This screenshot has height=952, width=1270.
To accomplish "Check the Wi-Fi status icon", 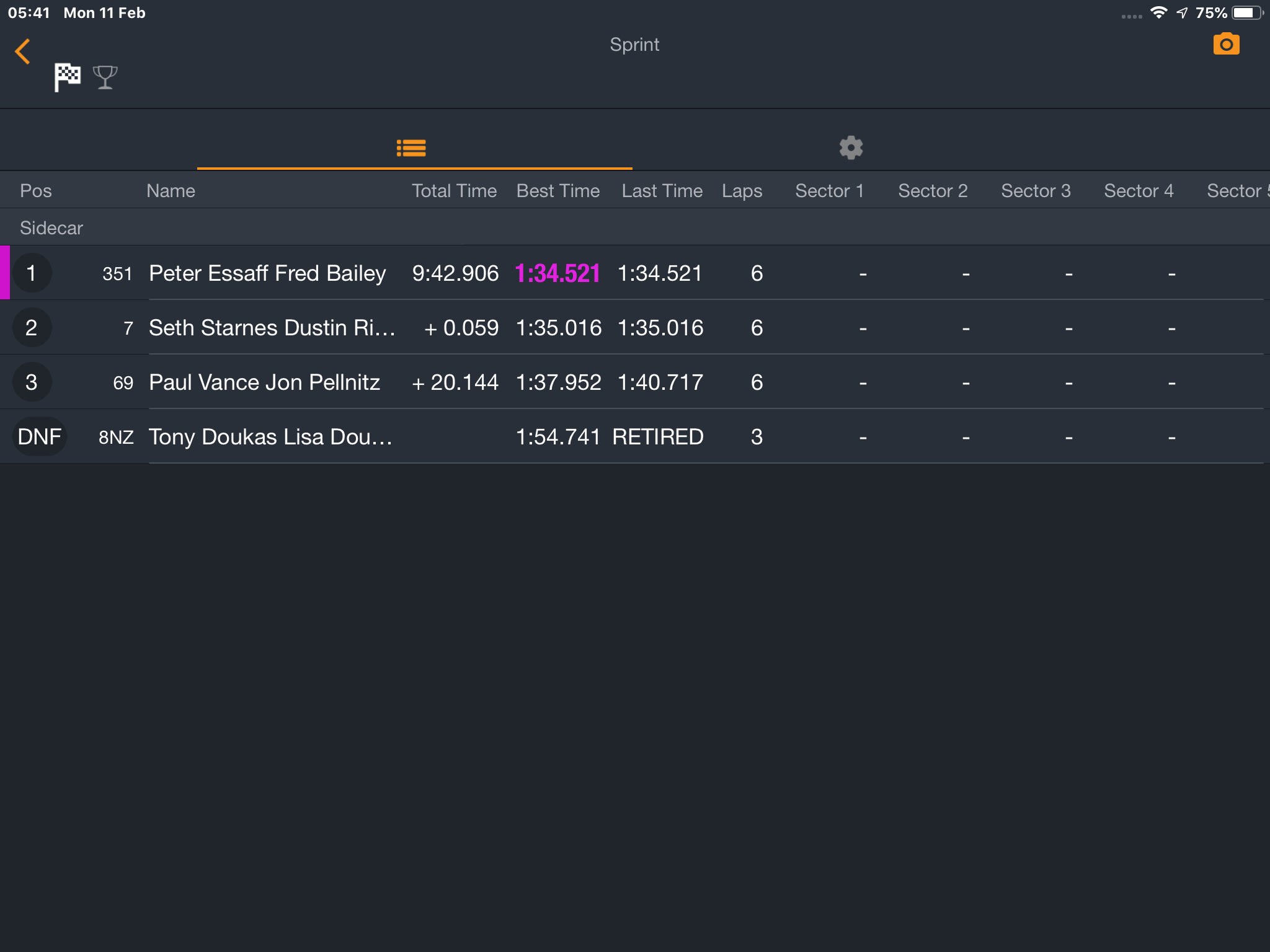I will pos(1158,12).
